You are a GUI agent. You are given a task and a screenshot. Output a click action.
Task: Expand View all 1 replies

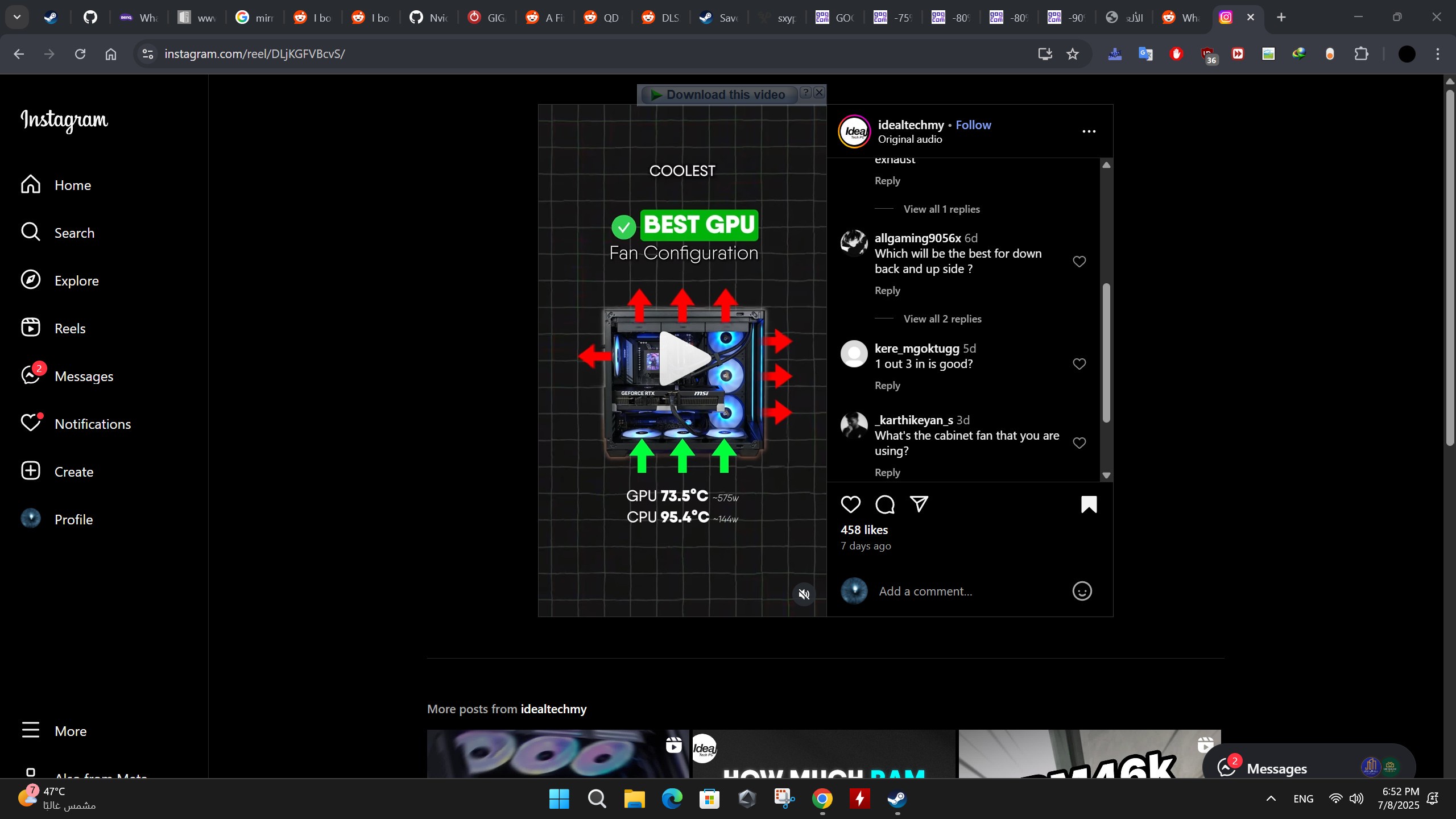941,209
